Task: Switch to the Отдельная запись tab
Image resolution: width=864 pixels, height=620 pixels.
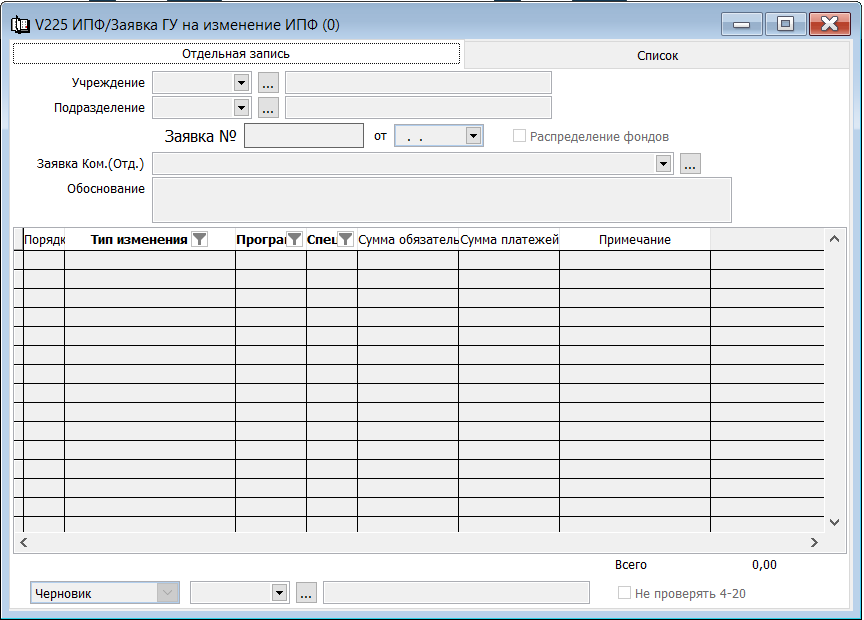Action: tap(236, 54)
